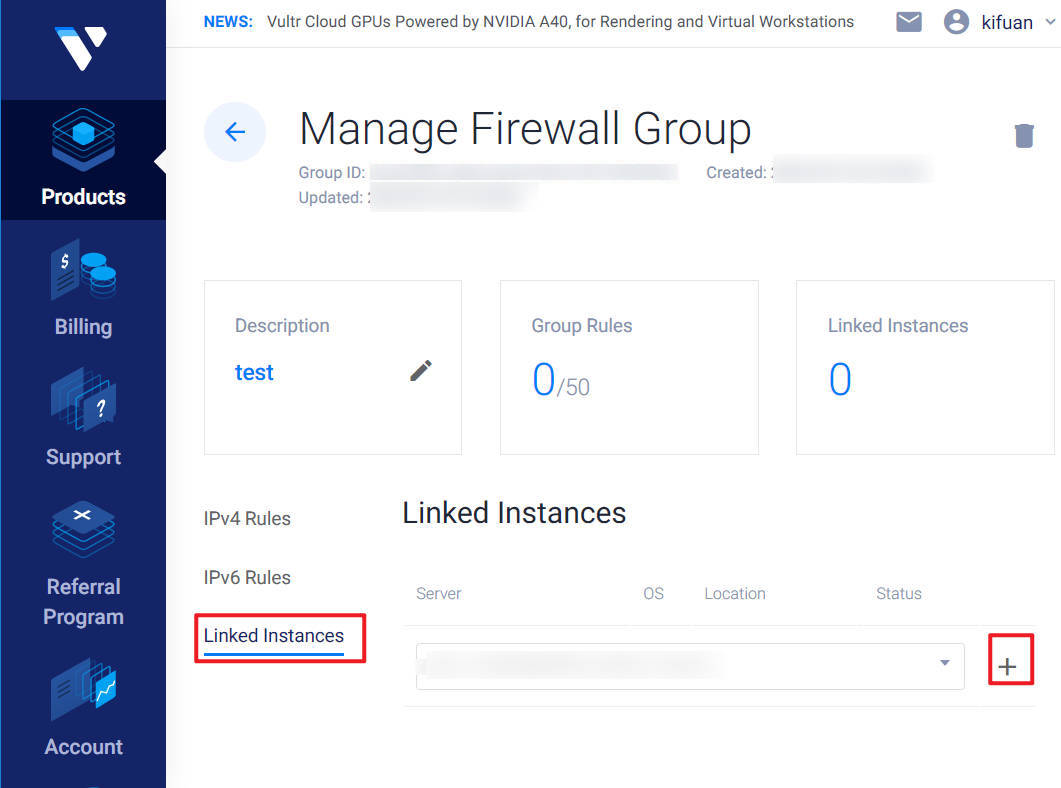Viewport: 1061px width, 788px height.
Task: Expand the instance picker arrow
Action: point(942,663)
